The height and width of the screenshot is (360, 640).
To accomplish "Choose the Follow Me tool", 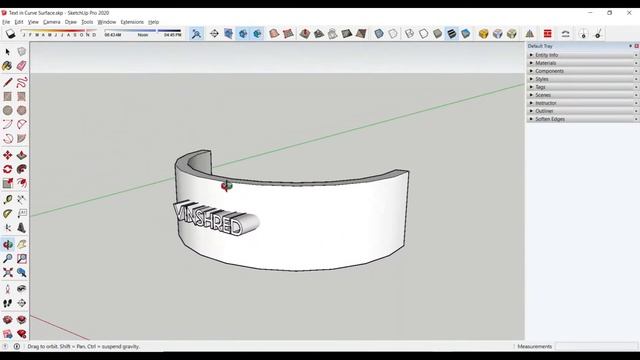I will (x=22, y=169).
